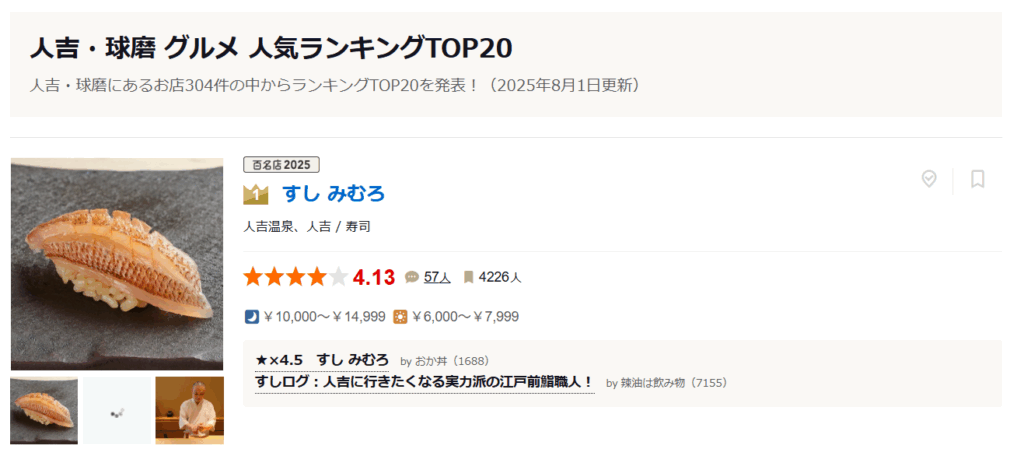
Task: Click the dinner moon price icon
Action: click(x=251, y=317)
